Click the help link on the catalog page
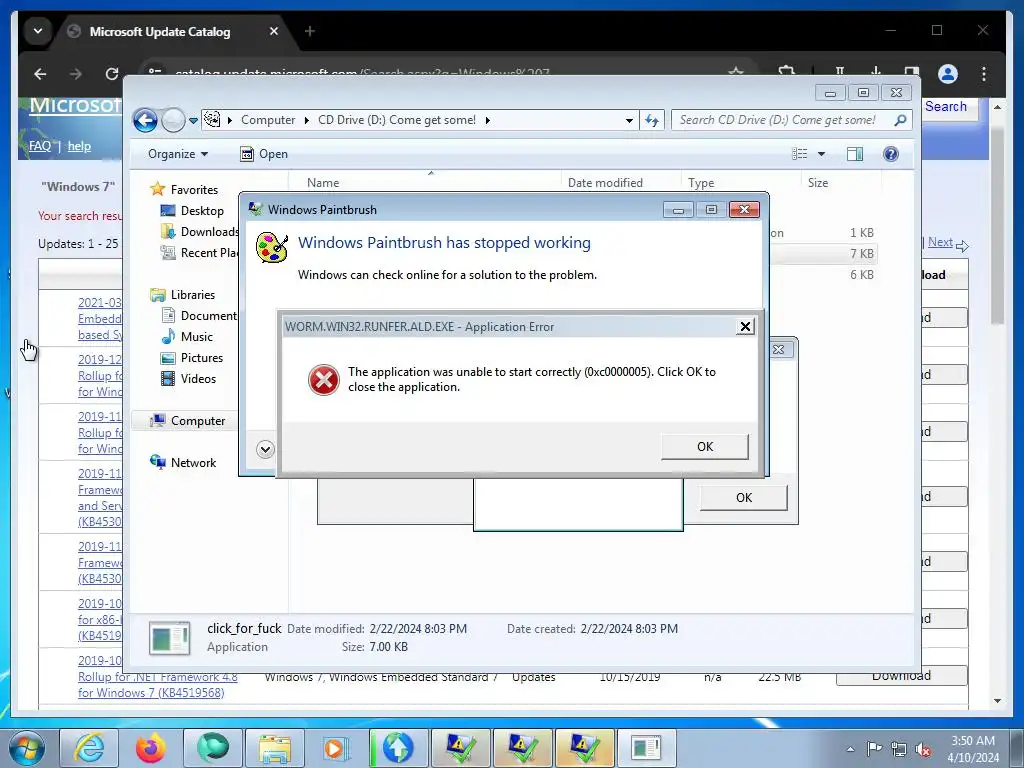1024x768 pixels. click(79, 146)
